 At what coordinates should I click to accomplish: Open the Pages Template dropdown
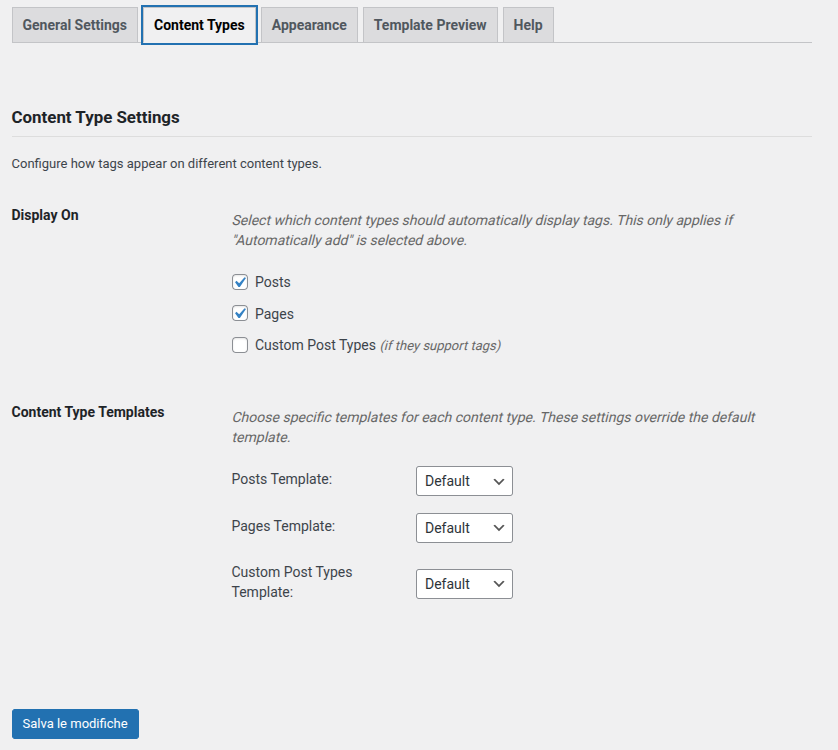464,528
